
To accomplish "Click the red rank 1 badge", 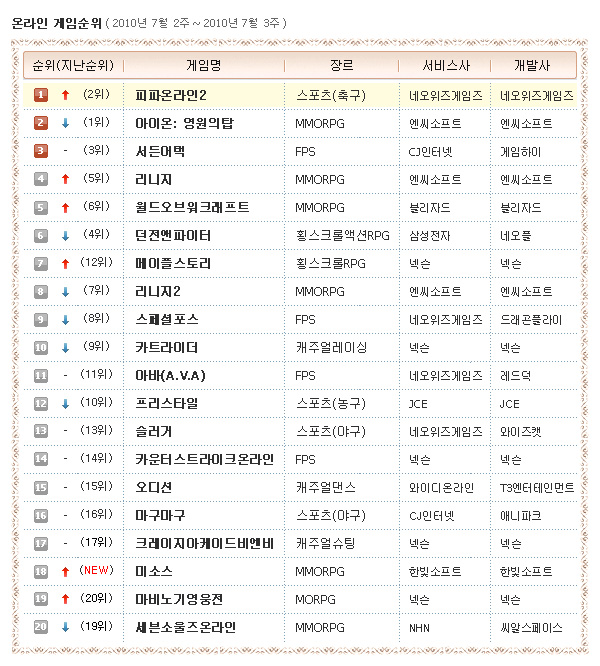I will tap(41, 95).
